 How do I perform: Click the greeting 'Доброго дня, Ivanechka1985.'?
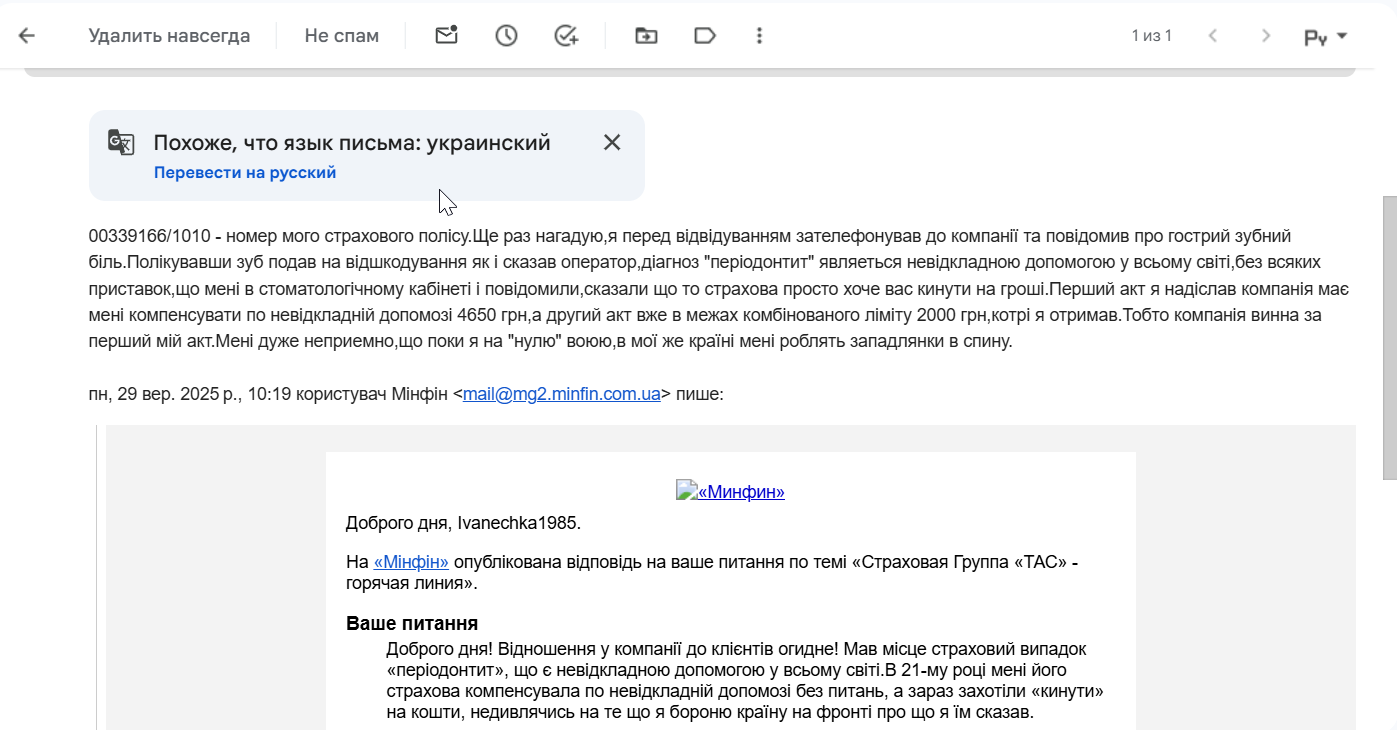(x=463, y=523)
